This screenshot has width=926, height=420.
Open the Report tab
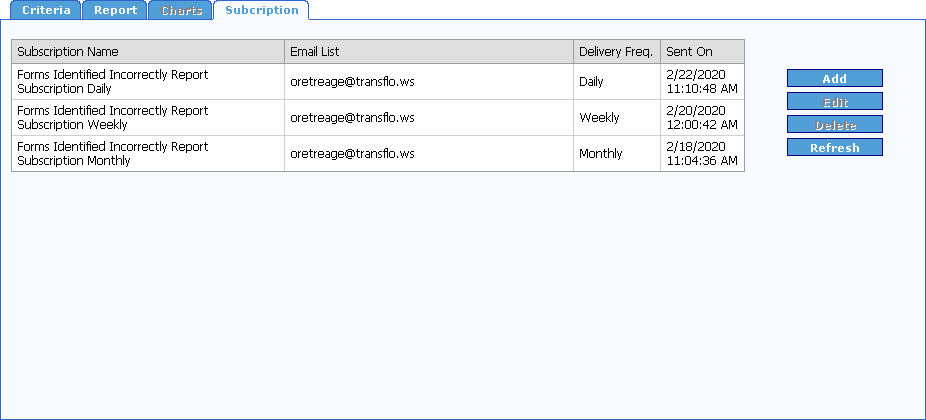pyautogui.click(x=115, y=10)
